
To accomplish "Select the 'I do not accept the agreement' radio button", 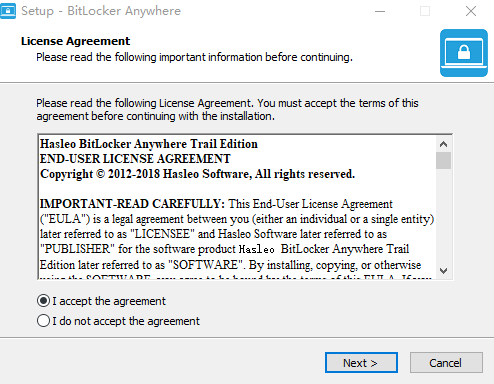I will pos(43,321).
